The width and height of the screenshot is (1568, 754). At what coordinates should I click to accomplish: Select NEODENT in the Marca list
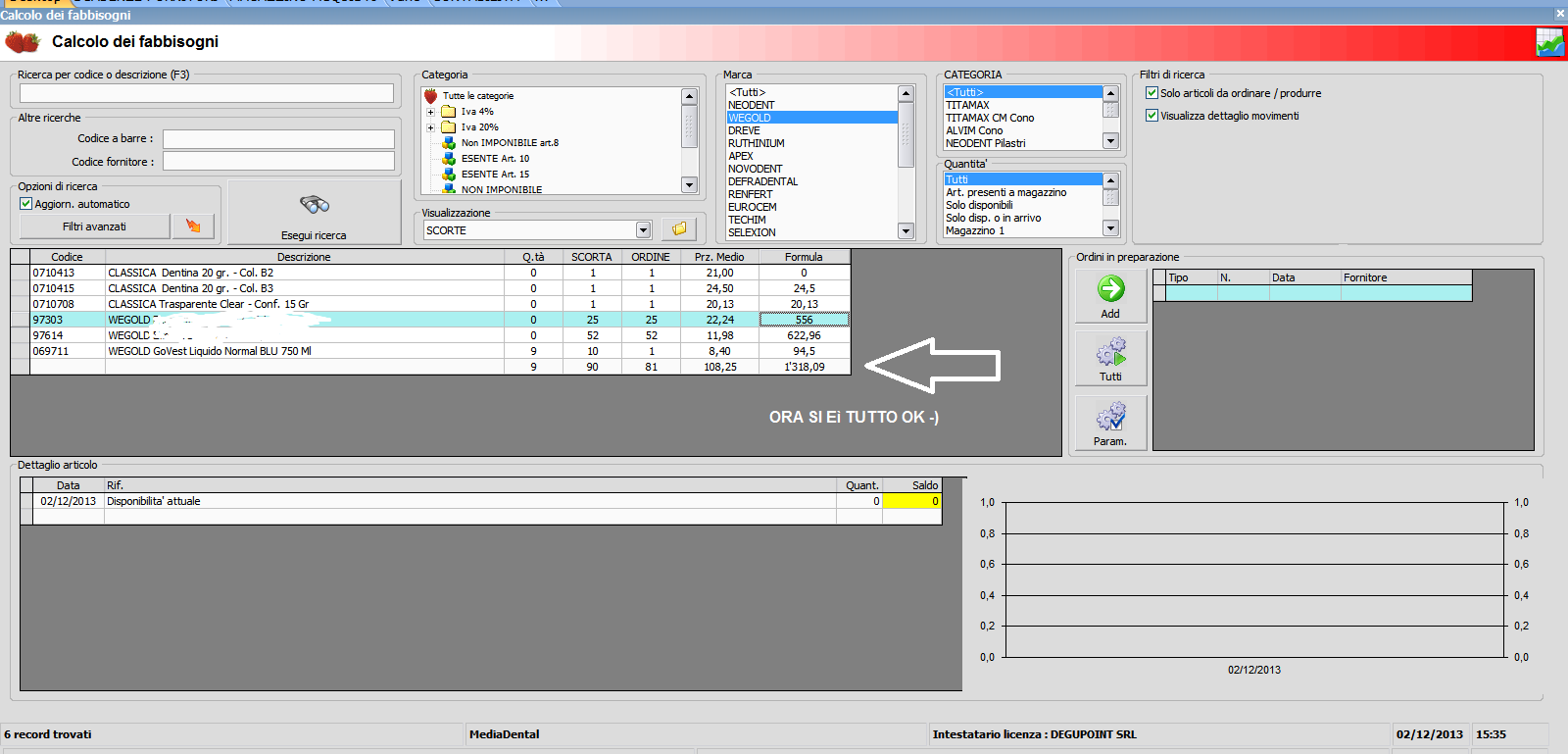752,105
